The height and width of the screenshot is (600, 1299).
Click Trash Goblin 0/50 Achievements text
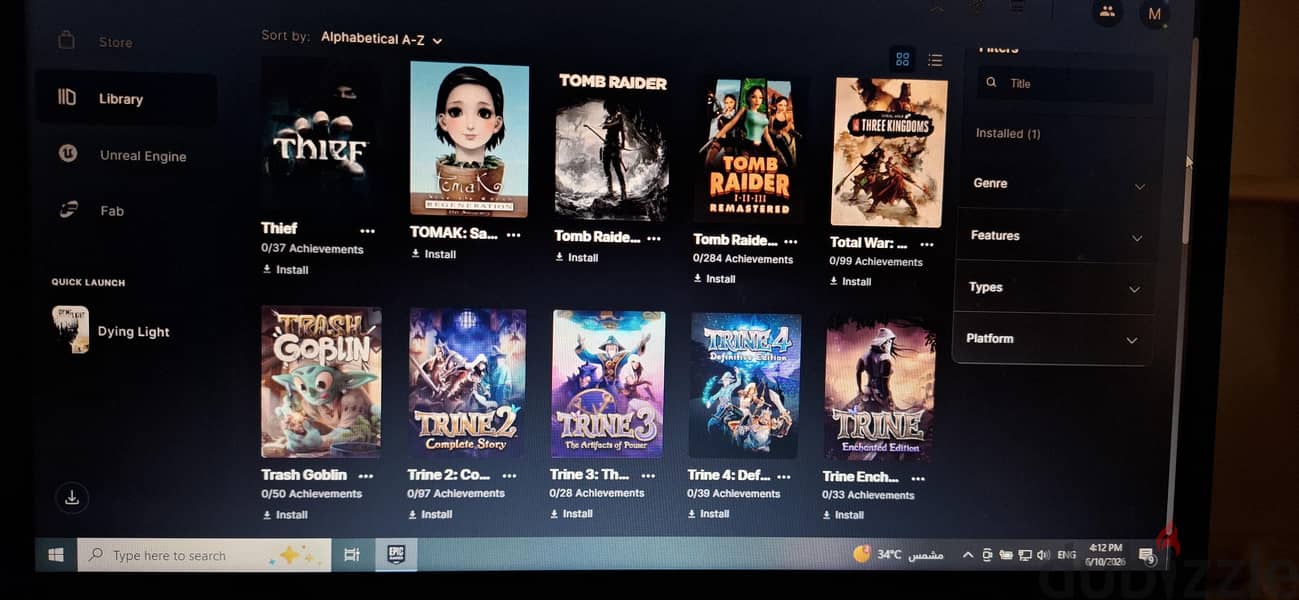[312, 494]
